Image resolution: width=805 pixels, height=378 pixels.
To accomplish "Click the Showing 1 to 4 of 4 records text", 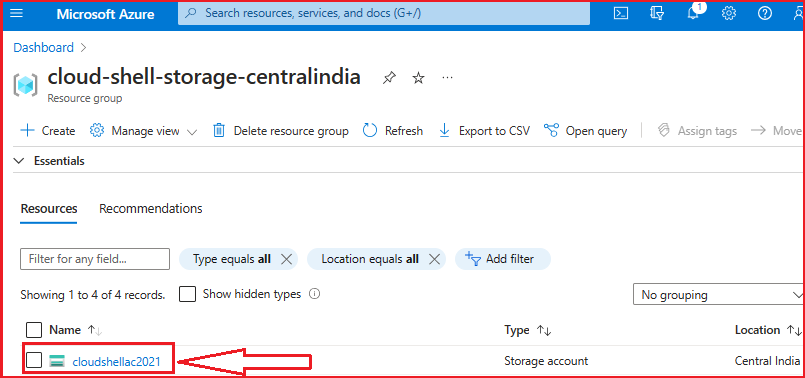I will tap(93, 295).
